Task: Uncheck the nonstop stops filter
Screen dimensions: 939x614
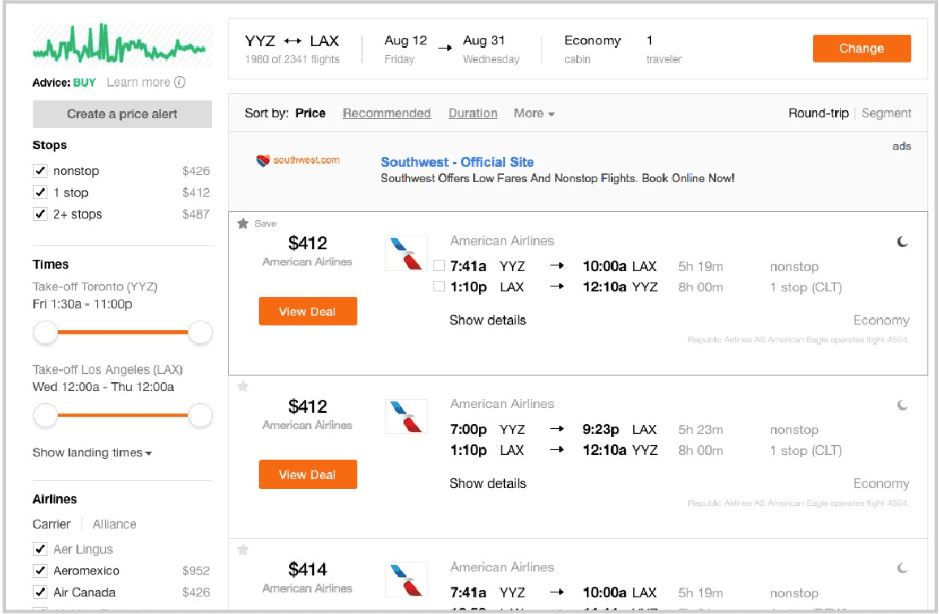Action: coord(41,171)
